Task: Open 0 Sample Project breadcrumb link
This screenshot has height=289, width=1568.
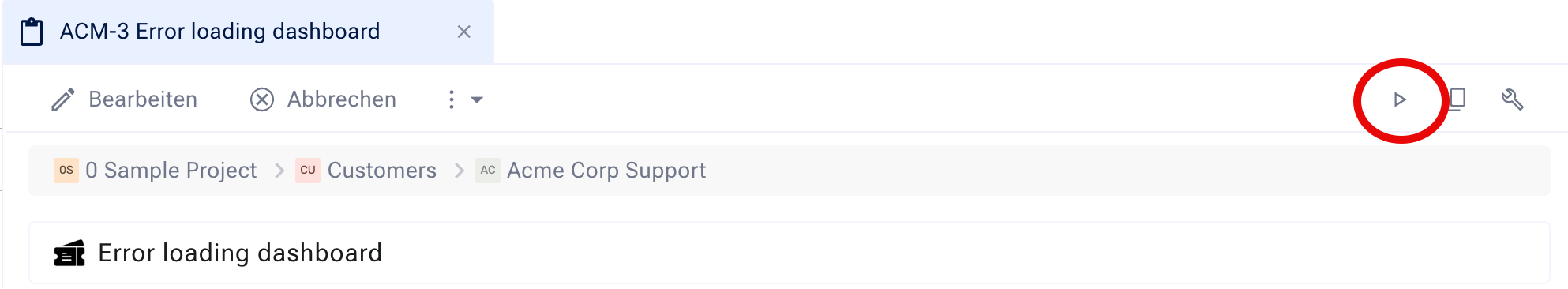Action: 171,171
